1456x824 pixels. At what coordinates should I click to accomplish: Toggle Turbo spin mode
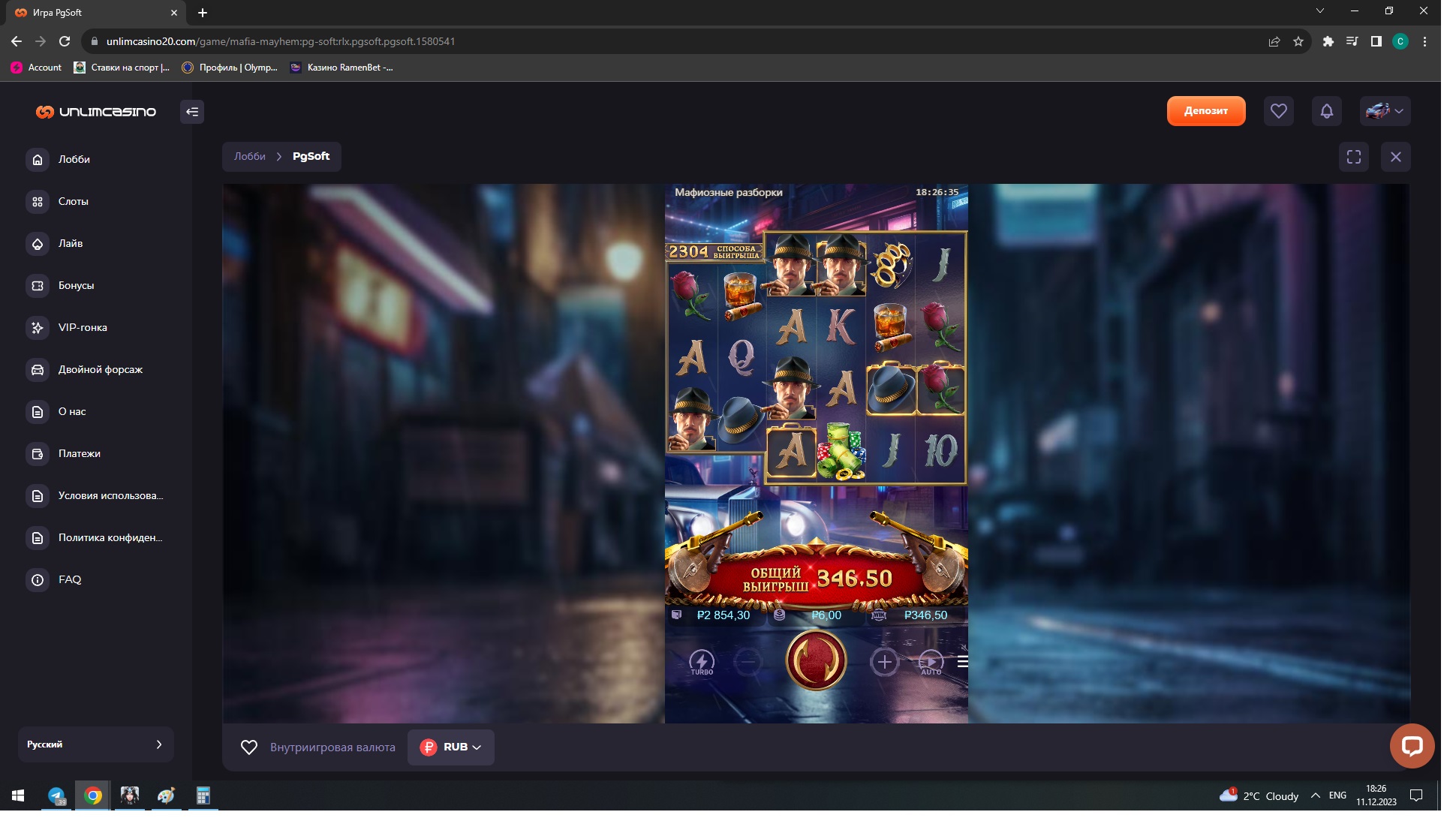[702, 661]
